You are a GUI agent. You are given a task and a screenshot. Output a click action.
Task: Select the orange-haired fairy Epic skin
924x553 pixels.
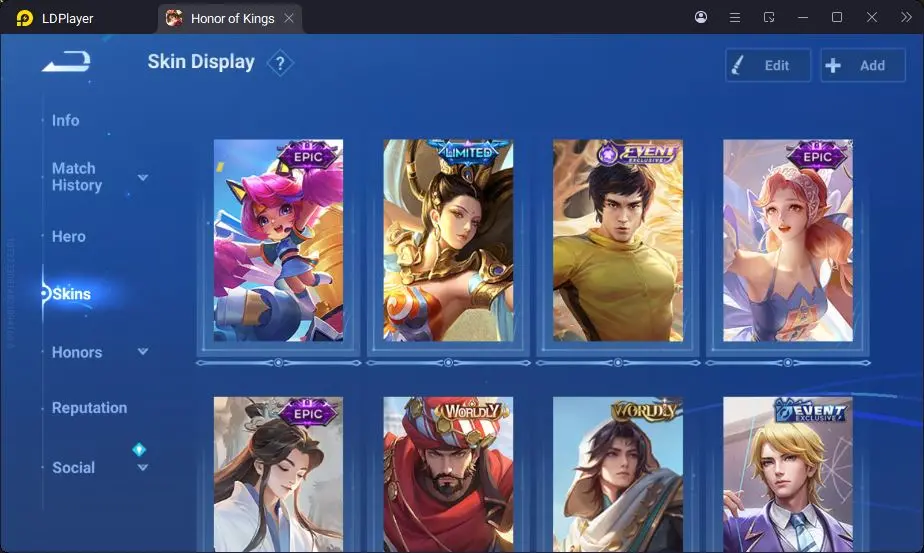tap(788, 241)
